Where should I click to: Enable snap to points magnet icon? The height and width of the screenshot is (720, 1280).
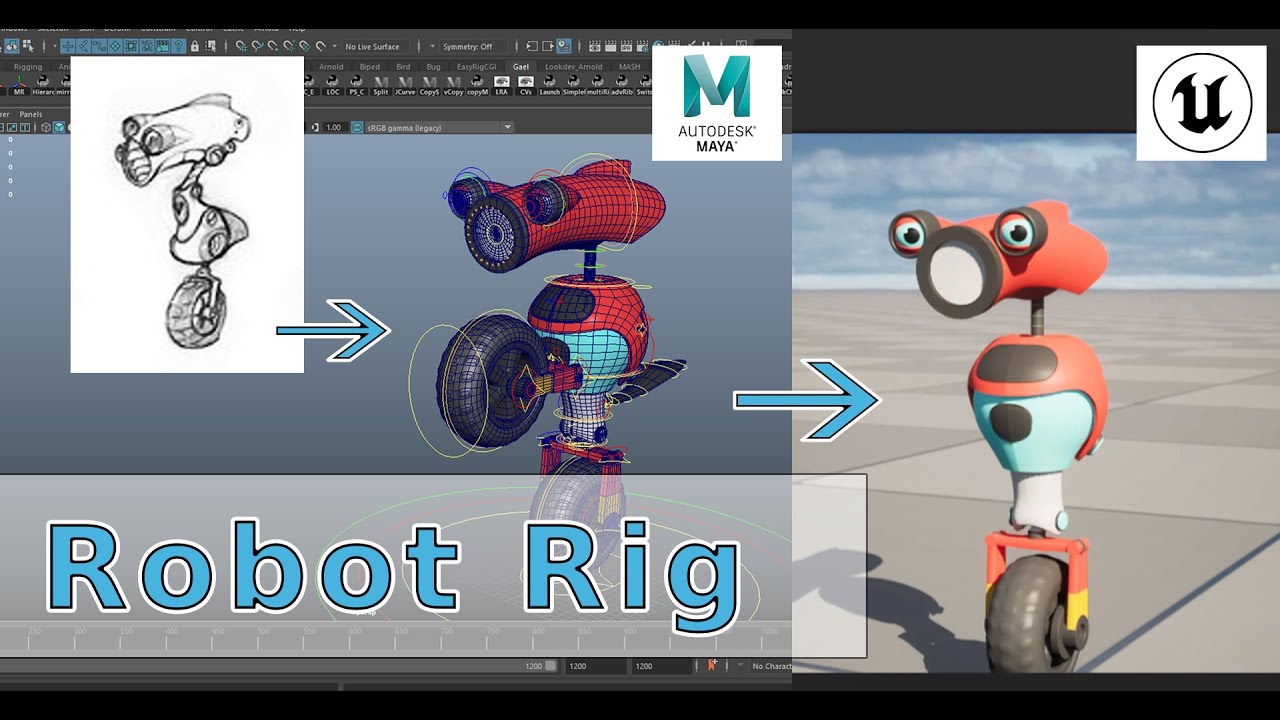(273, 46)
